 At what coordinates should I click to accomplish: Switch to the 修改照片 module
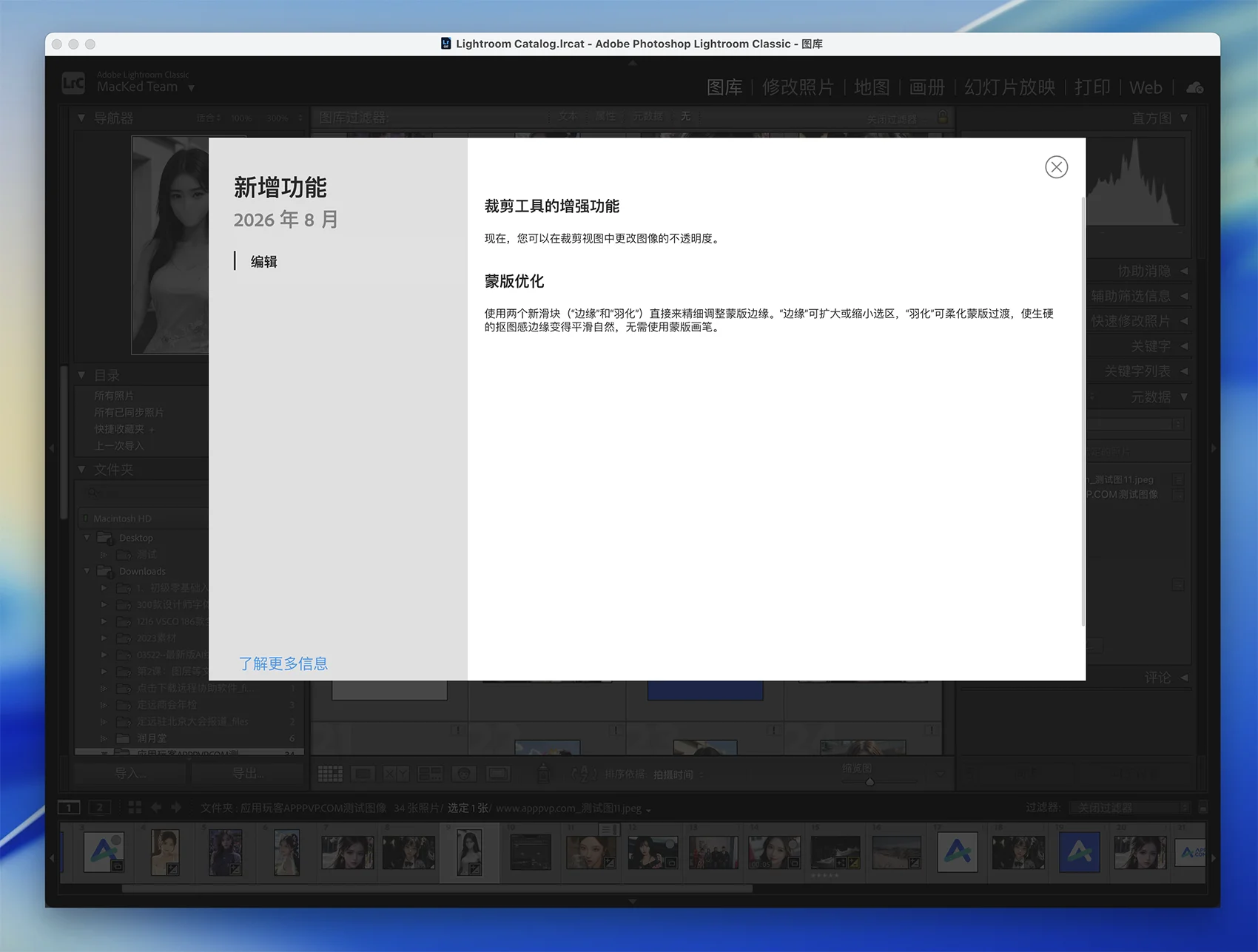pos(798,87)
